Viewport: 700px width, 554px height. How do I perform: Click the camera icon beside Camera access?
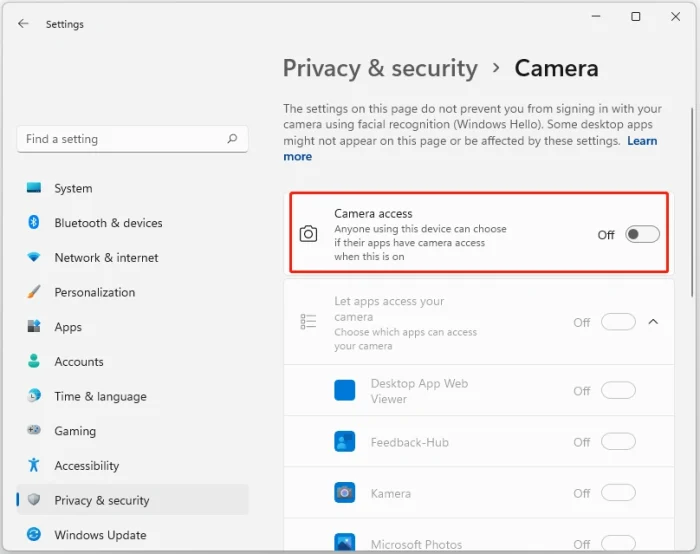pos(308,234)
